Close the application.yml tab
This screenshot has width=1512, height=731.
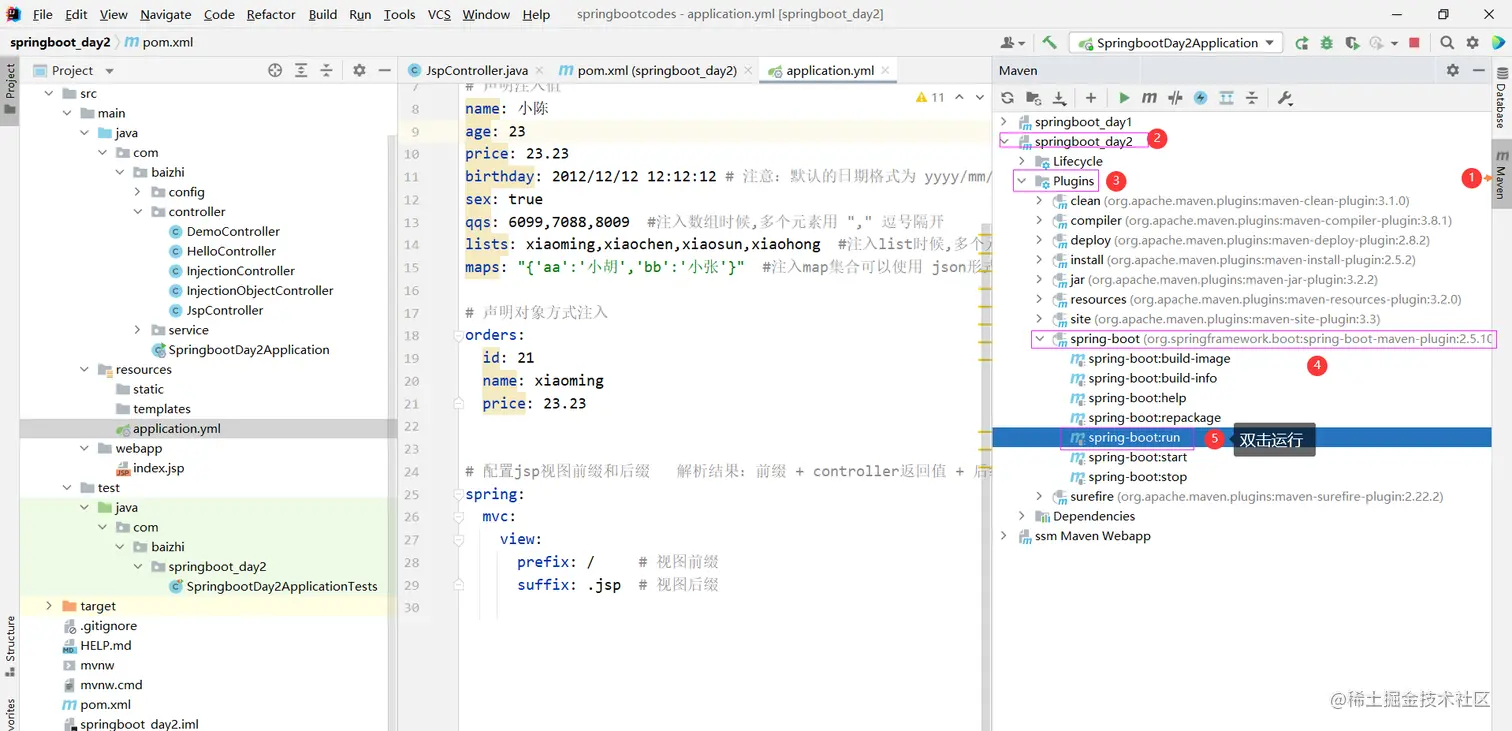pyautogui.click(x=886, y=70)
